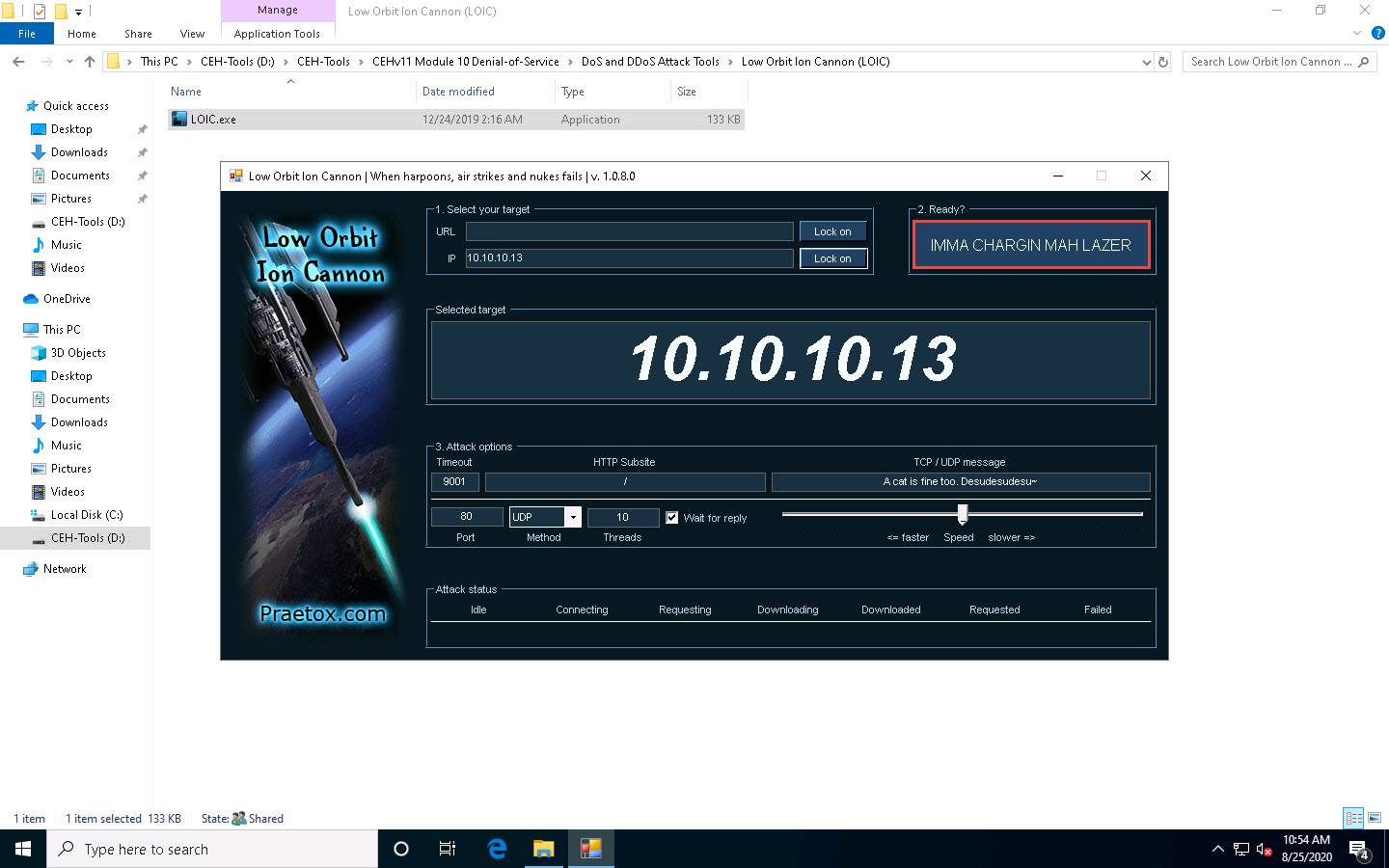The width and height of the screenshot is (1389, 868).
Task: Select This PC in navigation pane
Action: pos(62,330)
